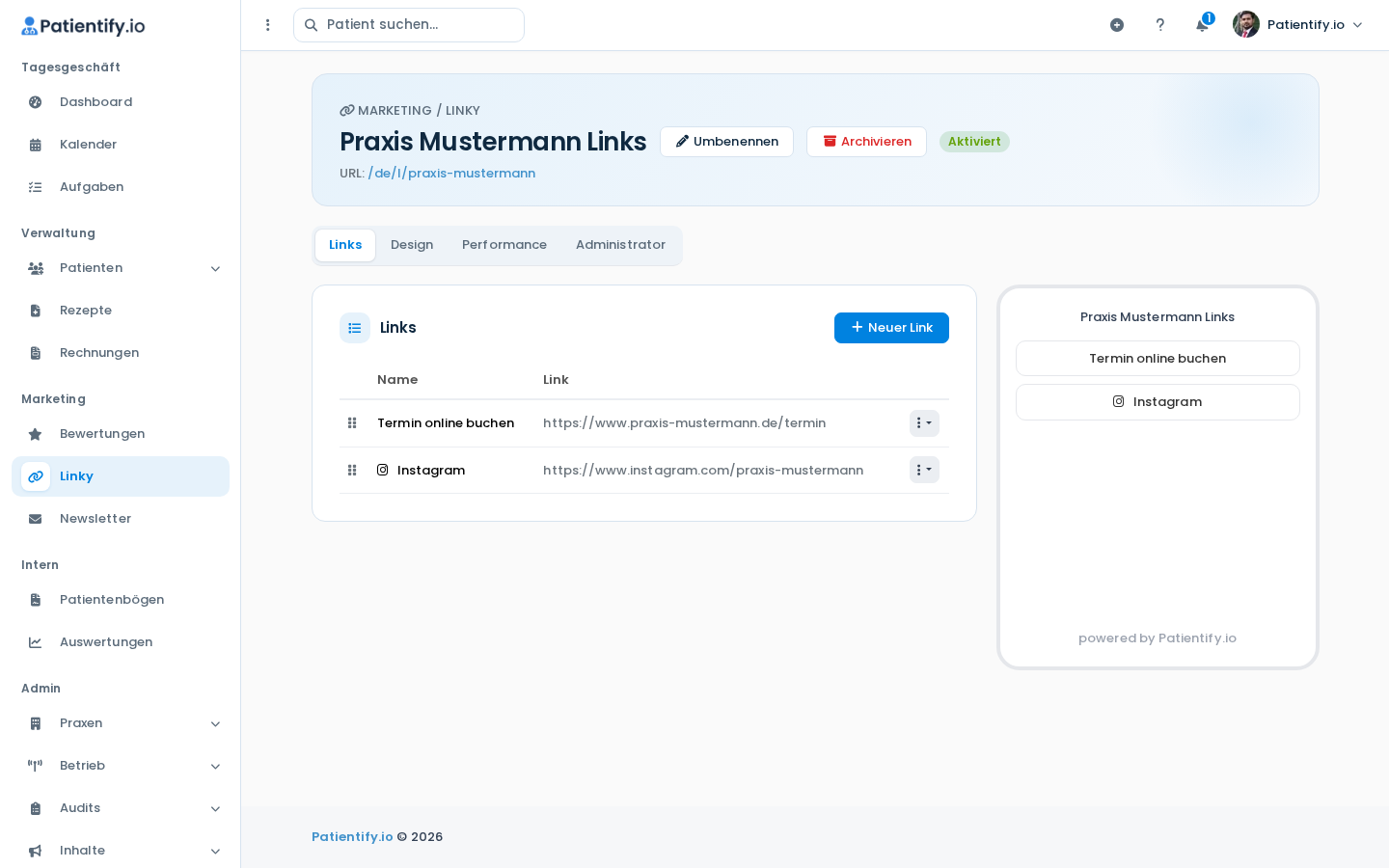
Task: Switch to the Performance tab
Action: (504, 245)
